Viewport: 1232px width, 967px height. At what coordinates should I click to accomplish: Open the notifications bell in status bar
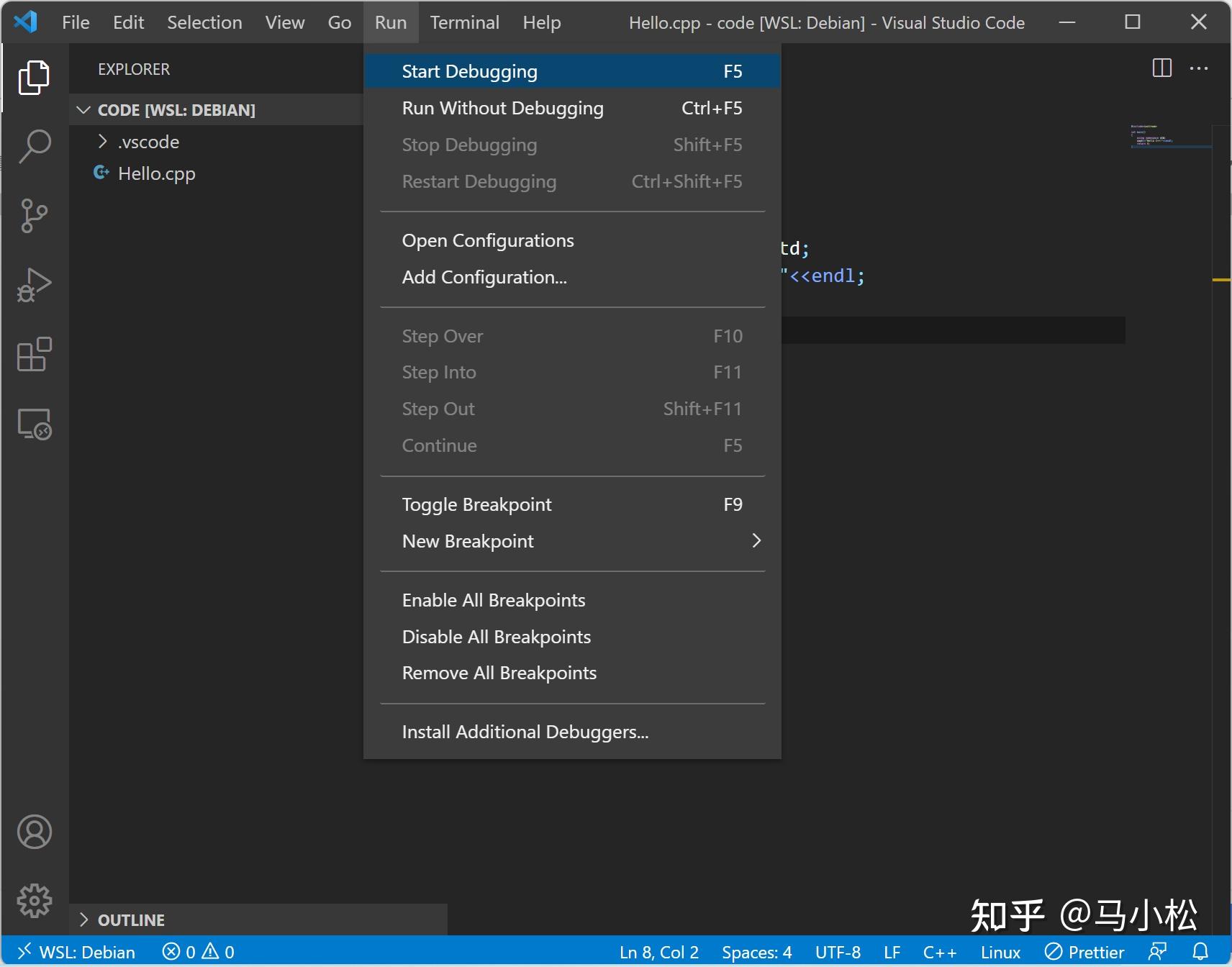(1200, 952)
